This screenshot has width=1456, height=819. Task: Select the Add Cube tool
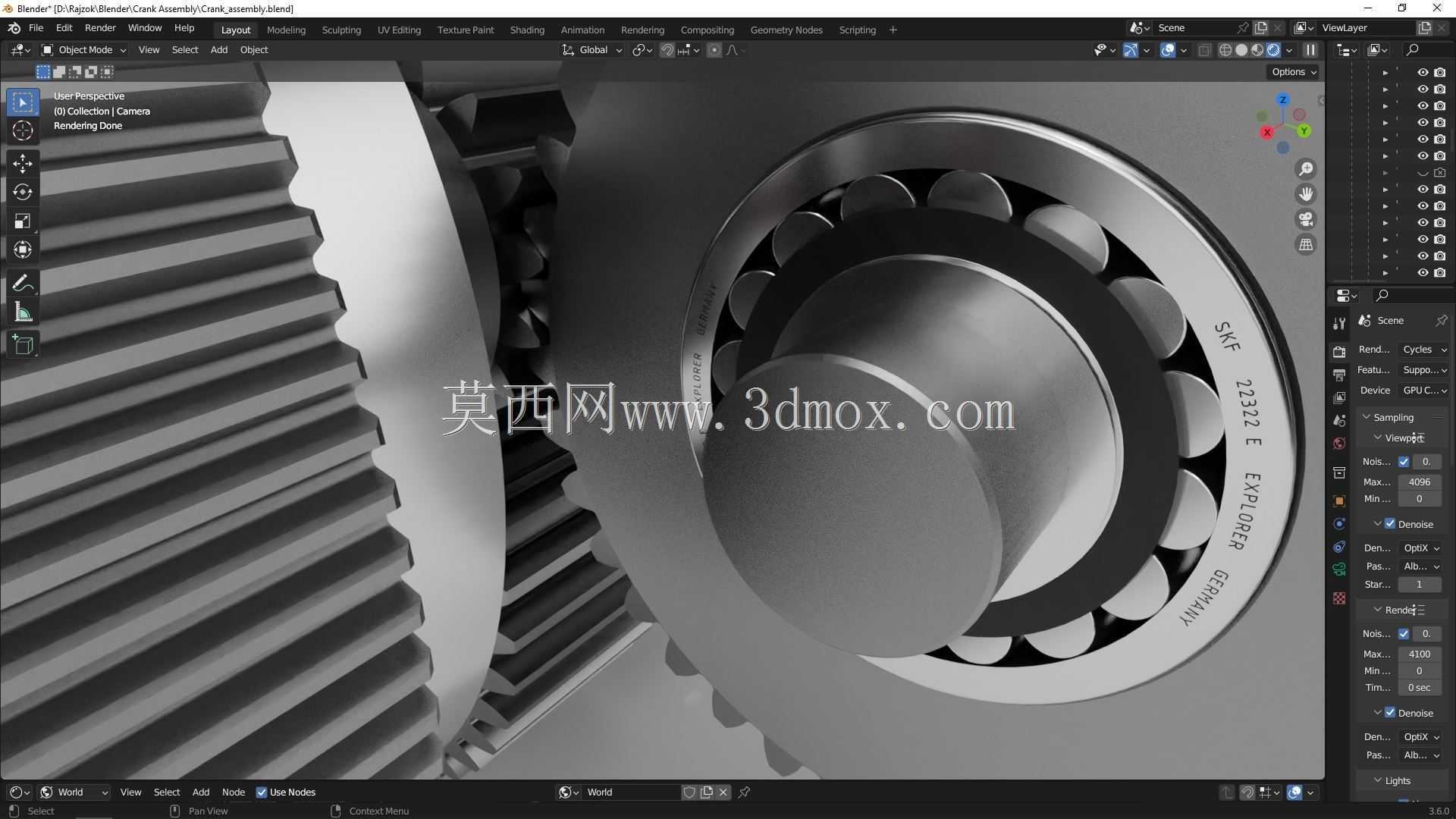click(x=23, y=345)
